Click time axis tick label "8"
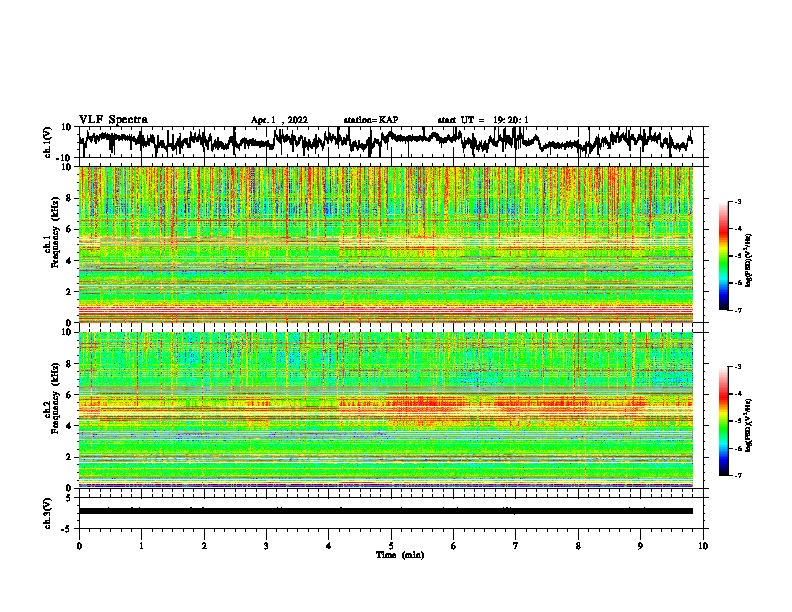The width and height of the screenshot is (792, 612). [578, 546]
